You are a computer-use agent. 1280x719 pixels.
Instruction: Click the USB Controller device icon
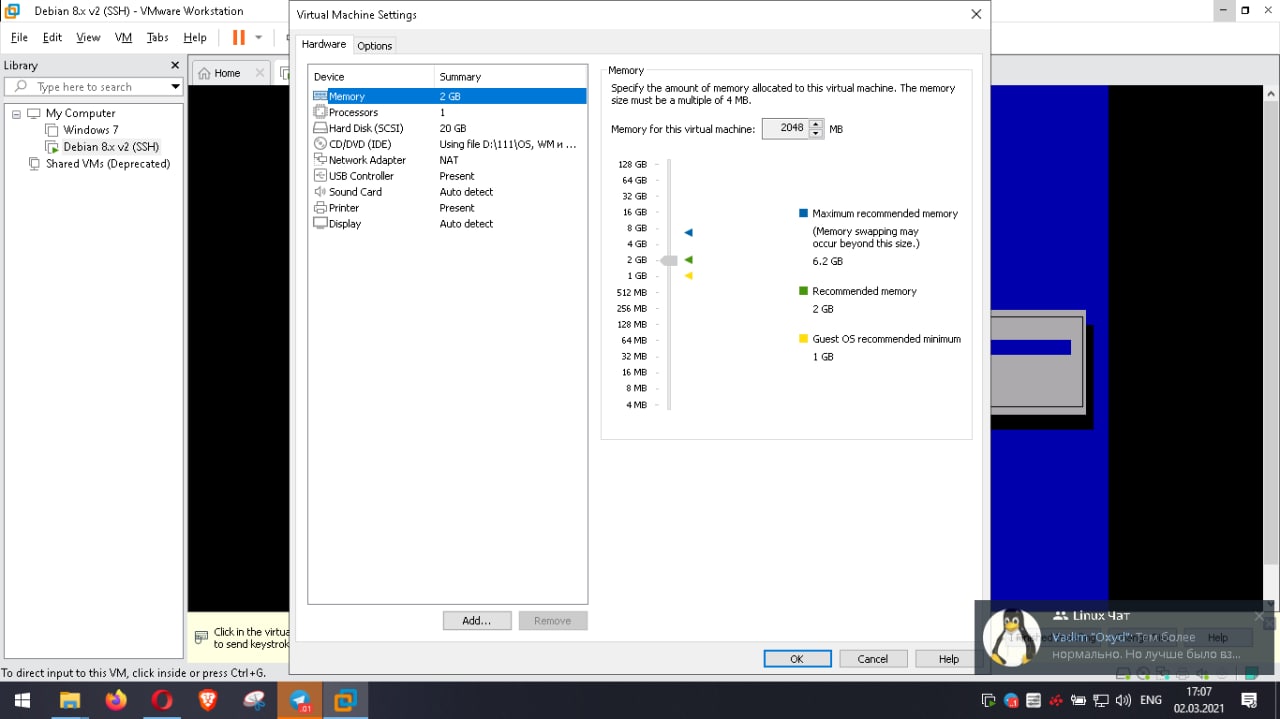tap(320, 176)
